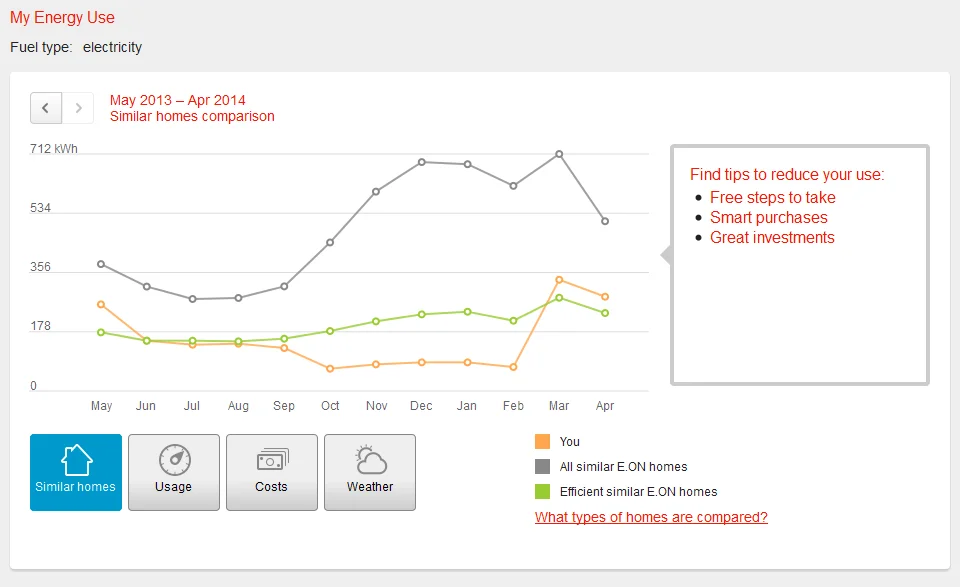968x587 pixels.
Task: Click the 'Efficient similar E.ON homes' legend label
Action: 638,492
